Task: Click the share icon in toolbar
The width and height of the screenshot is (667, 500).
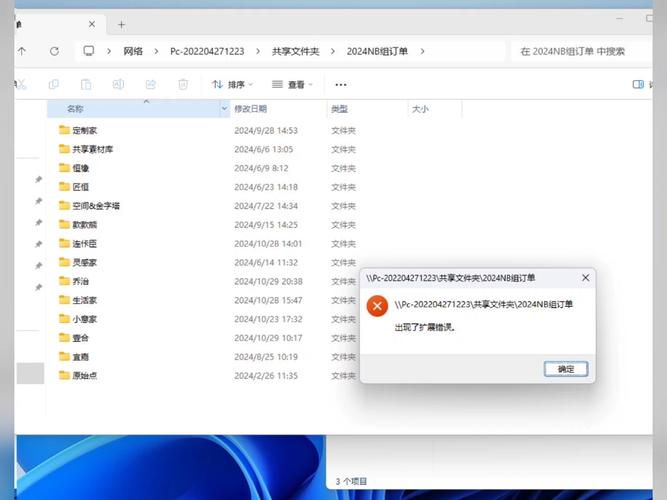Action: coord(151,84)
